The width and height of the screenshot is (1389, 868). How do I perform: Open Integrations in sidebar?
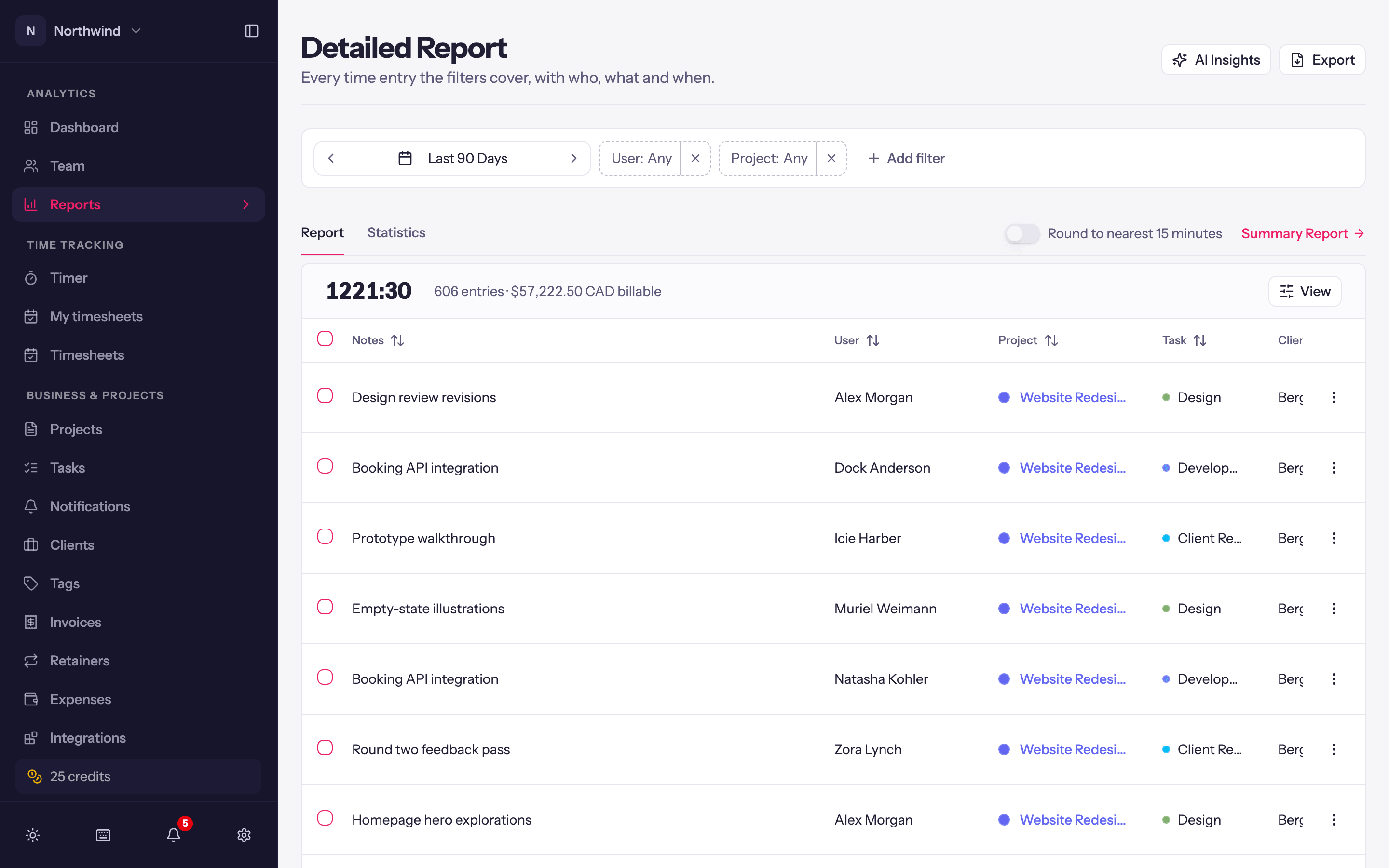[138, 738]
